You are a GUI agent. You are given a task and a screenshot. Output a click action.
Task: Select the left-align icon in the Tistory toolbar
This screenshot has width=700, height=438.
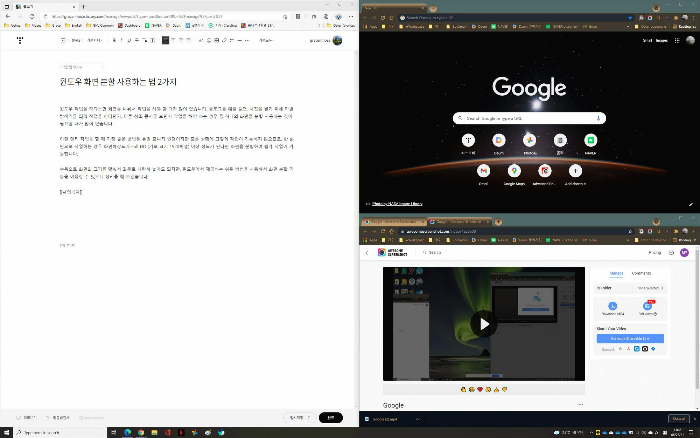tap(166, 40)
